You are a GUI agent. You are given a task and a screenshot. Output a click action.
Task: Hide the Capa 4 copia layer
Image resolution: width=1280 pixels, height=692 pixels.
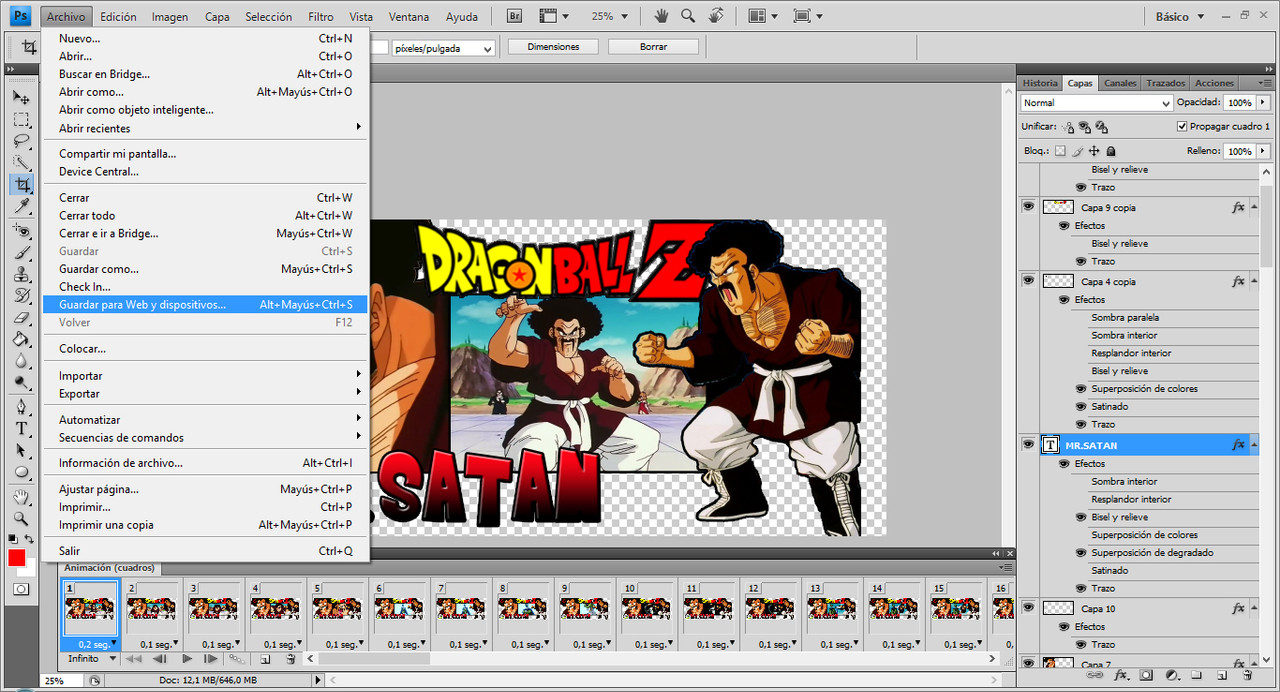(1028, 280)
